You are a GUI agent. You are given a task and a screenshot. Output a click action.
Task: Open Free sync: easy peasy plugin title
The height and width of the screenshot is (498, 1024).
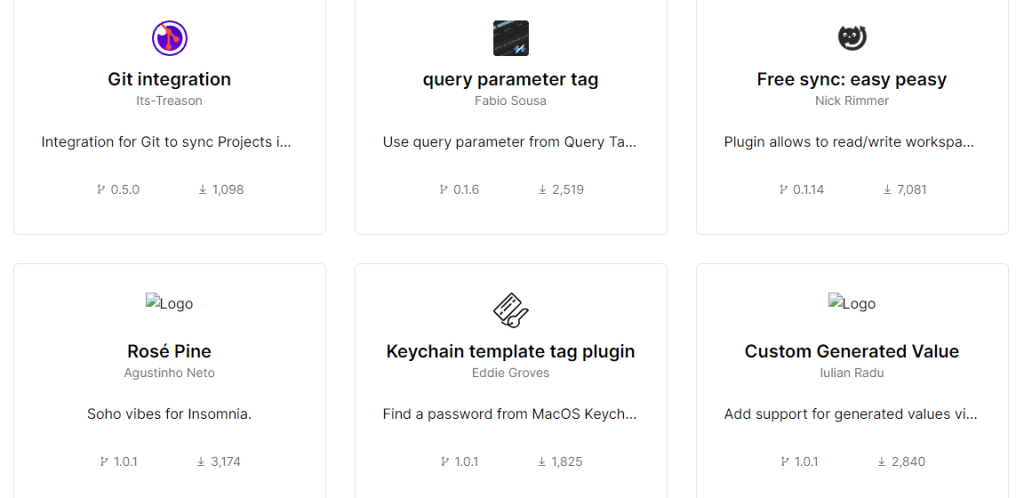coord(852,80)
